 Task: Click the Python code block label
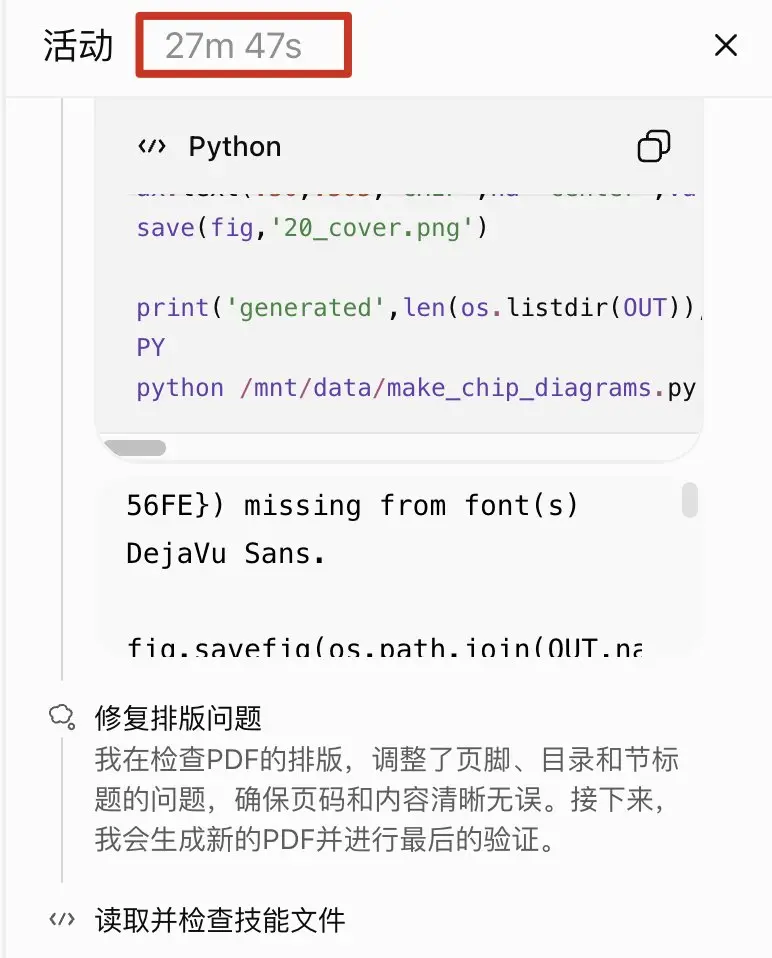pyautogui.click(x=235, y=147)
